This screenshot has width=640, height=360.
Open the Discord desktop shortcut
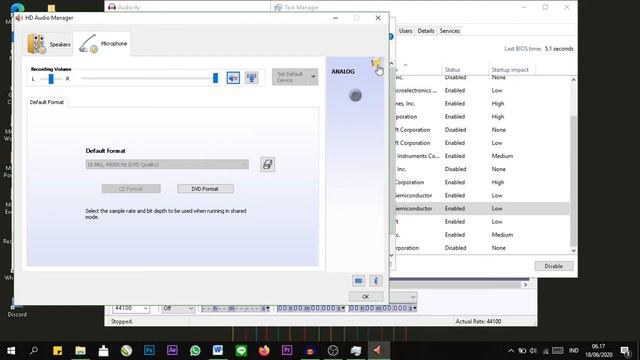[17, 308]
